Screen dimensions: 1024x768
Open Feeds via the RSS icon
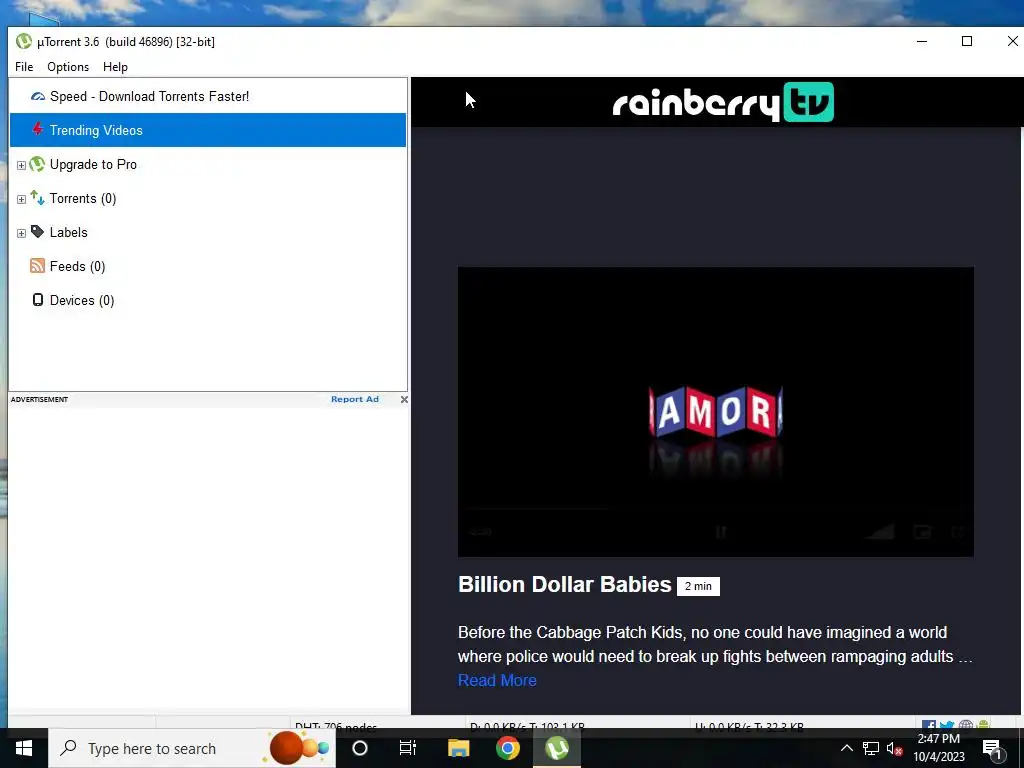point(37,266)
